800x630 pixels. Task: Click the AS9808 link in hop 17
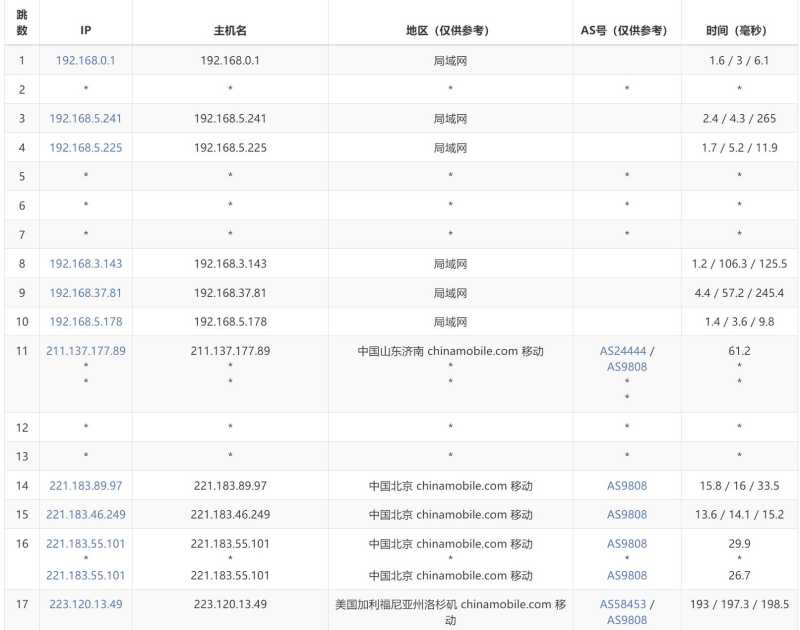pos(627,620)
